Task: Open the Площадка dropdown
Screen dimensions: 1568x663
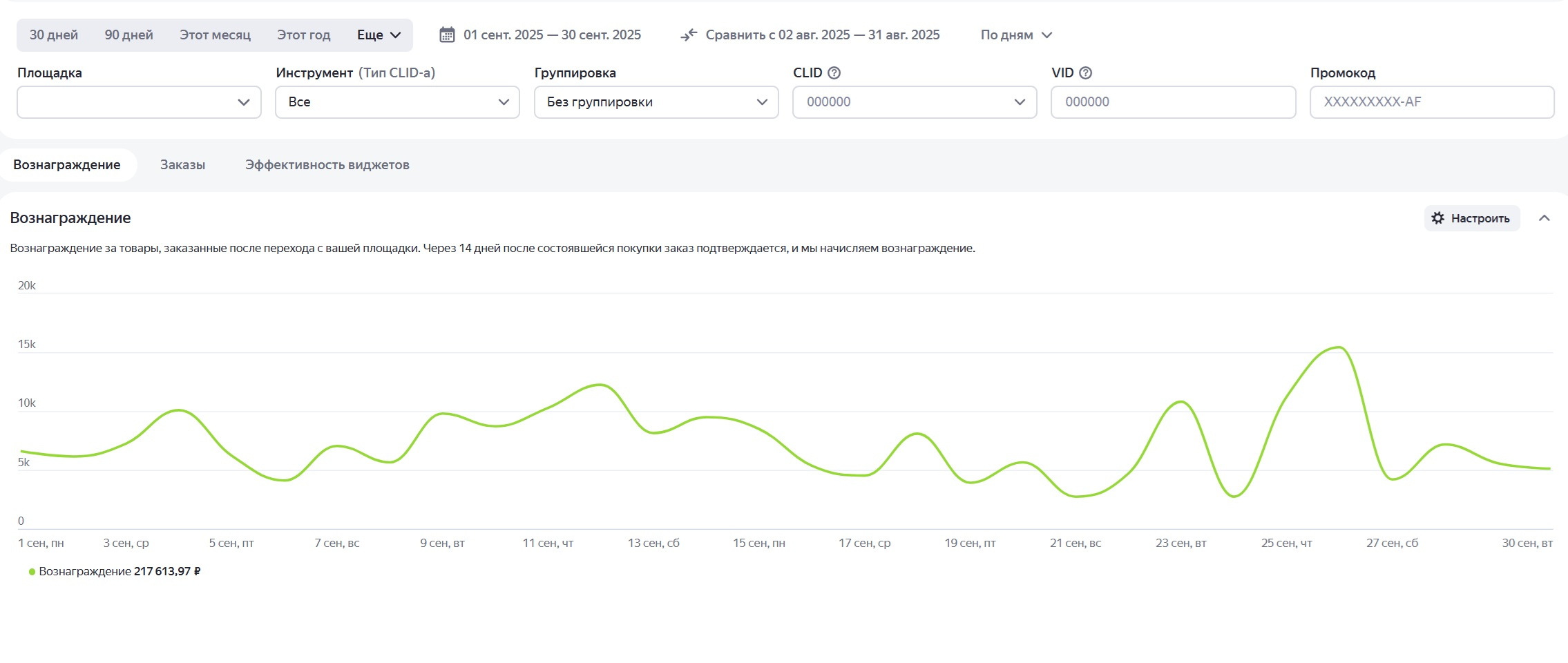Action: click(x=139, y=102)
